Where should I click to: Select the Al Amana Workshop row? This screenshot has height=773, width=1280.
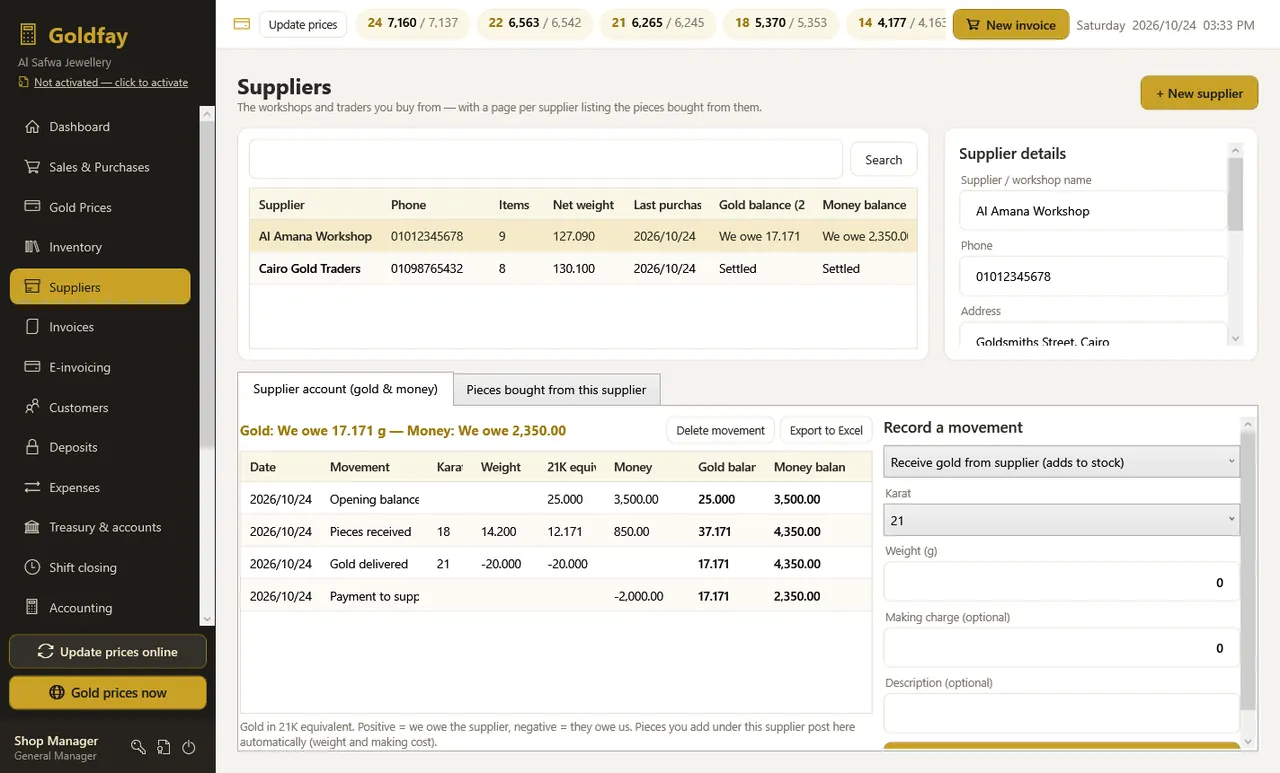[583, 237]
